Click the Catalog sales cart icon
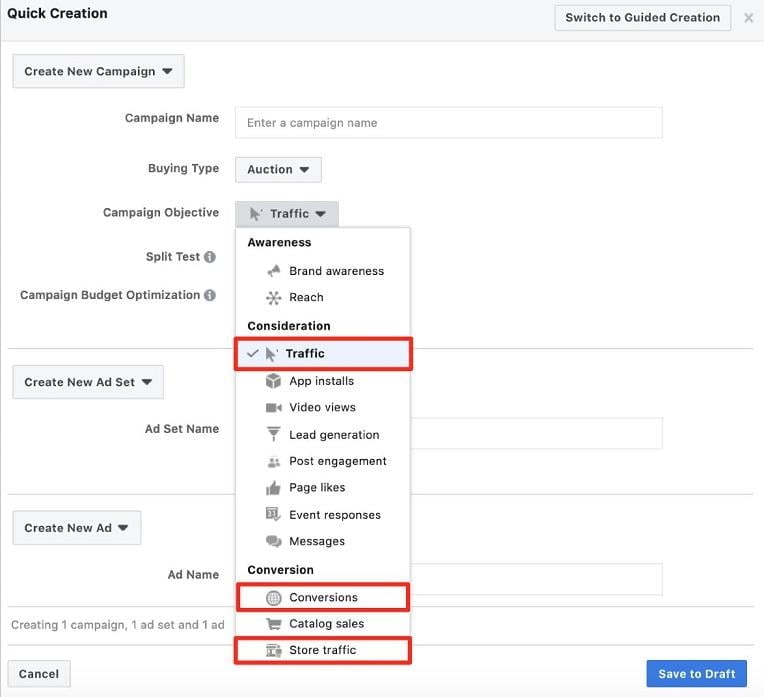The image size is (764, 697). 273,624
